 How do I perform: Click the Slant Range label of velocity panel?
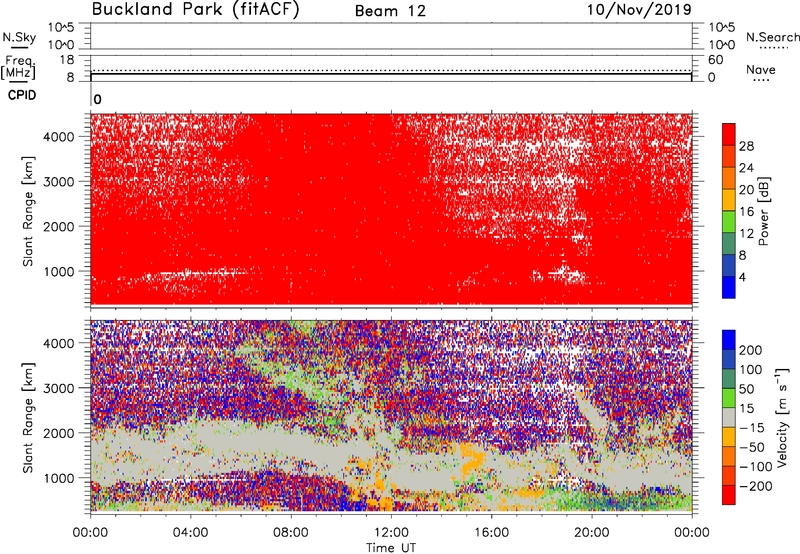click(28, 418)
